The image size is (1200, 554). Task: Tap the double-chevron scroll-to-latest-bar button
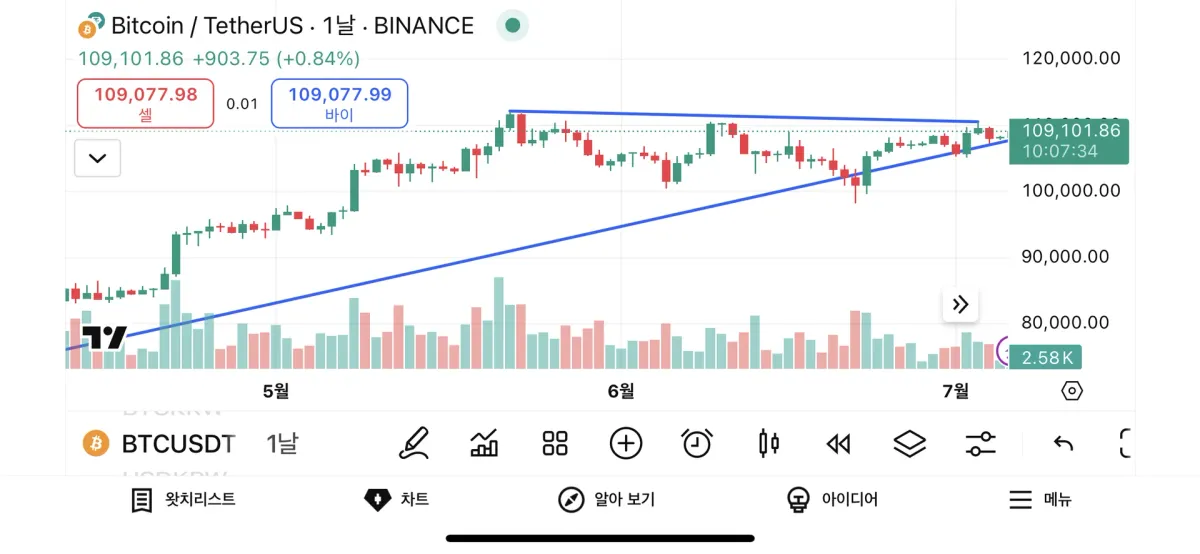(960, 305)
